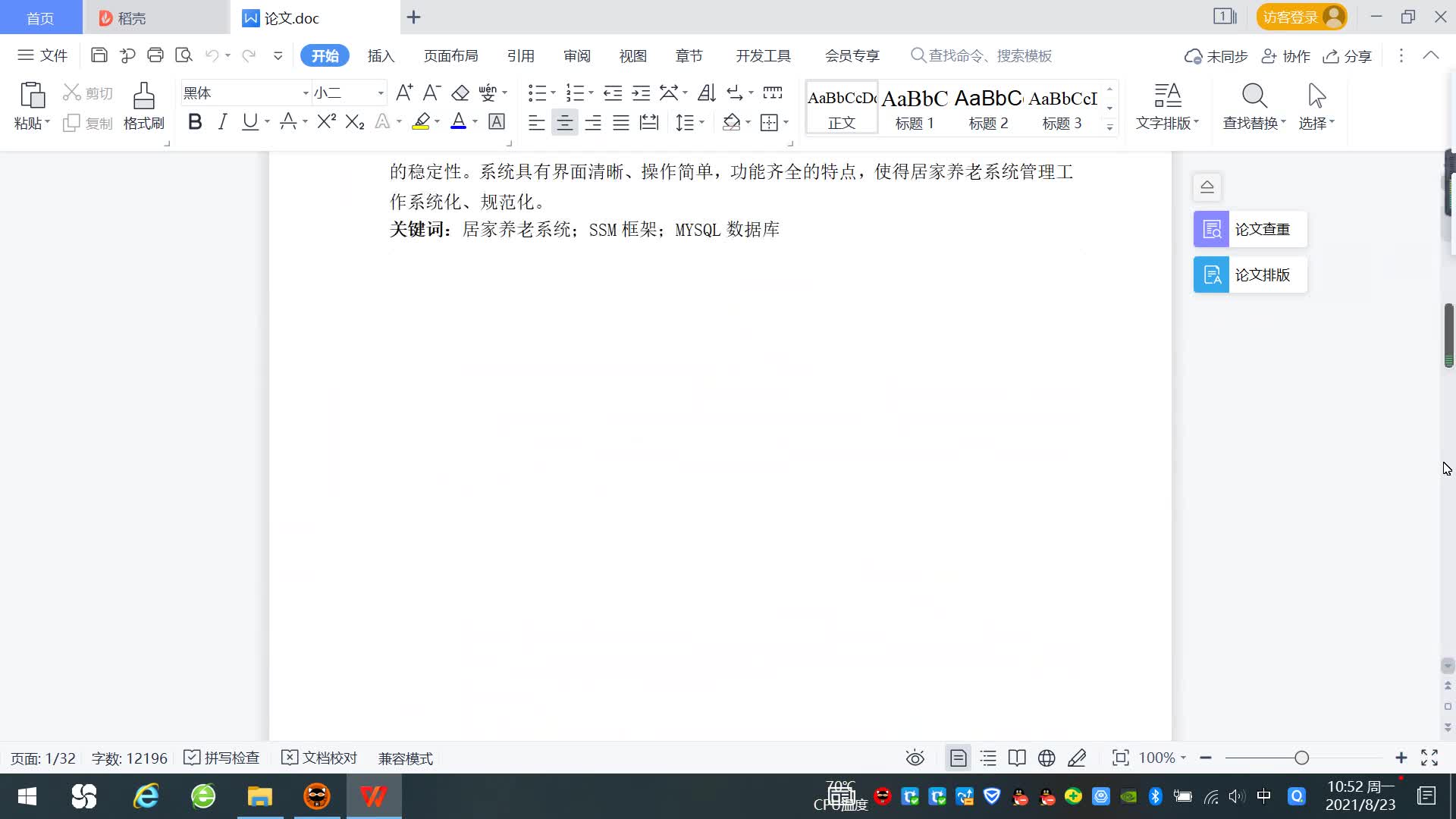Switch to web layout view icon
Image resolution: width=1456 pixels, height=819 pixels.
tap(1046, 758)
